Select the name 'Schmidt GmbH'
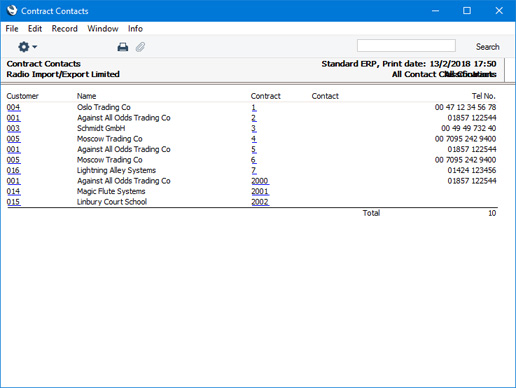This screenshot has width=516, height=388. click(x=101, y=128)
